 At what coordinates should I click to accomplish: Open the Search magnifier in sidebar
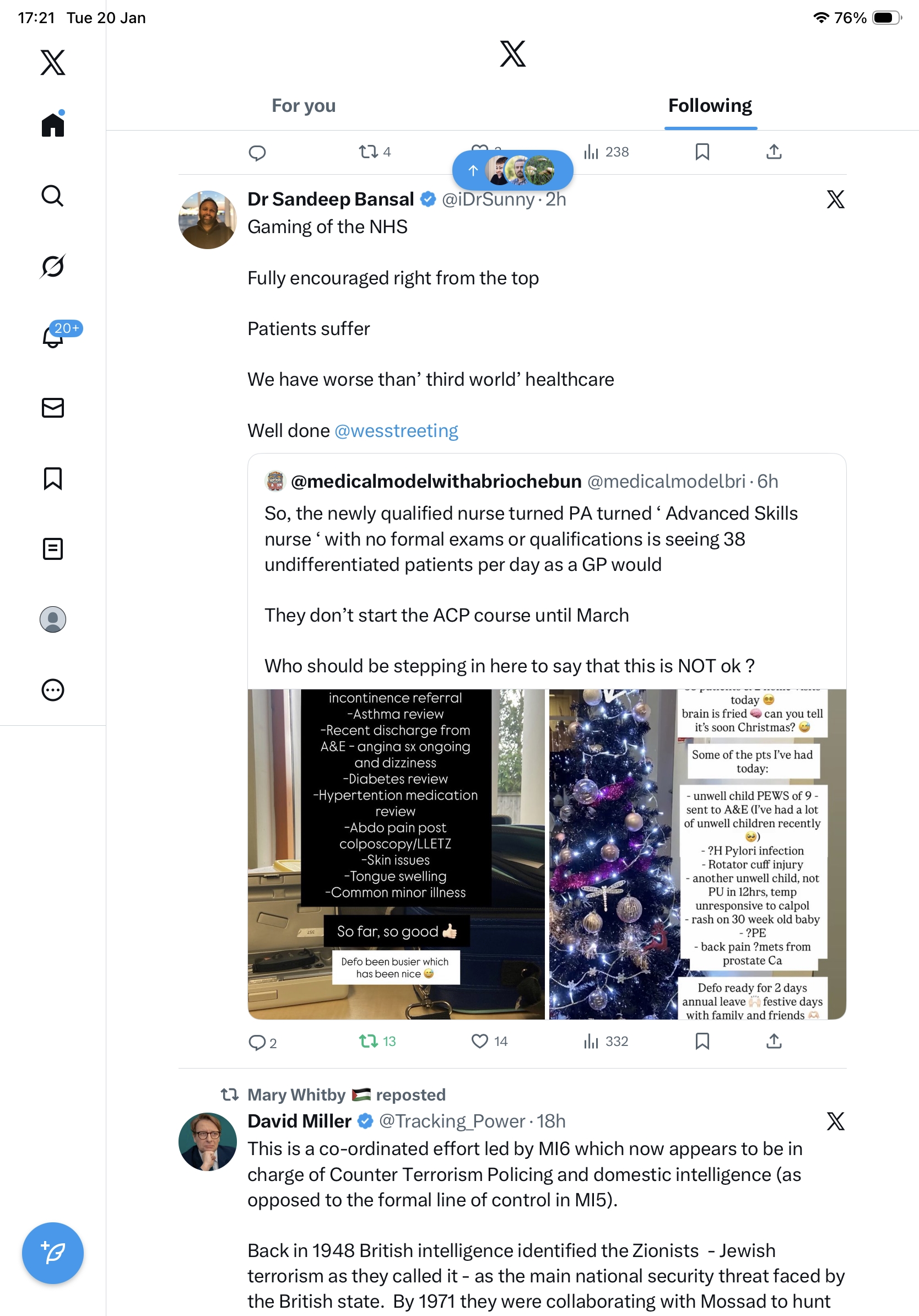[53, 196]
